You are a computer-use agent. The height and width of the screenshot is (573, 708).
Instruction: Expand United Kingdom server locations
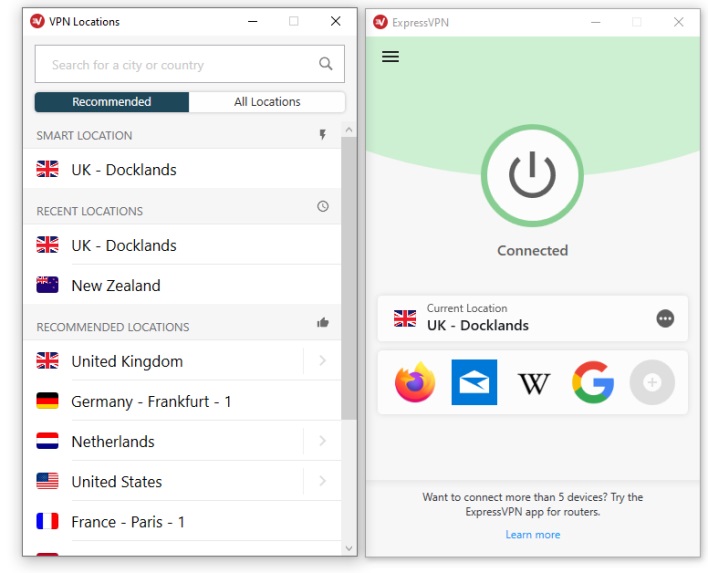coord(322,361)
